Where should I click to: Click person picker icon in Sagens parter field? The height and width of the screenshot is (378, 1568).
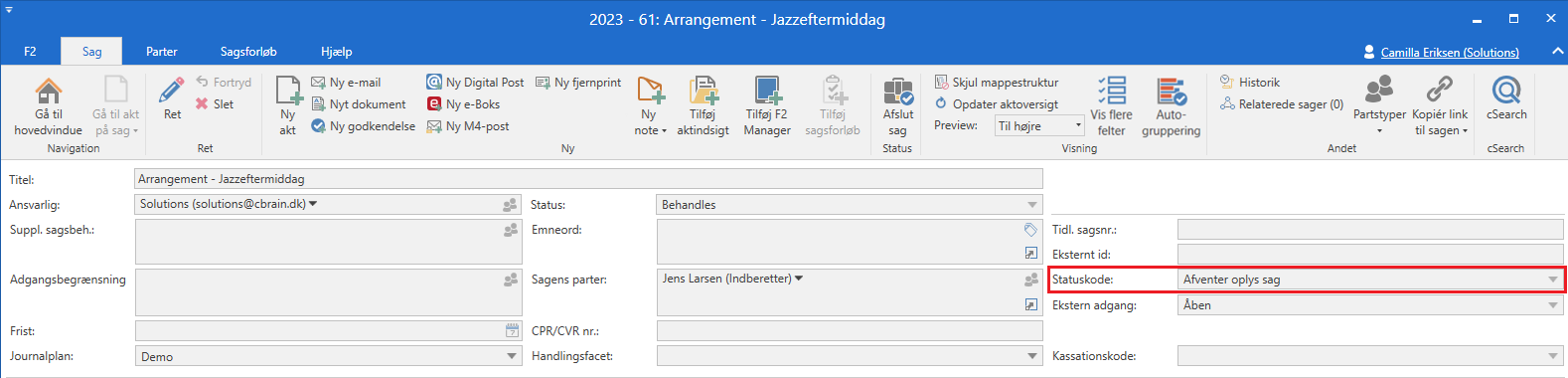click(1031, 280)
